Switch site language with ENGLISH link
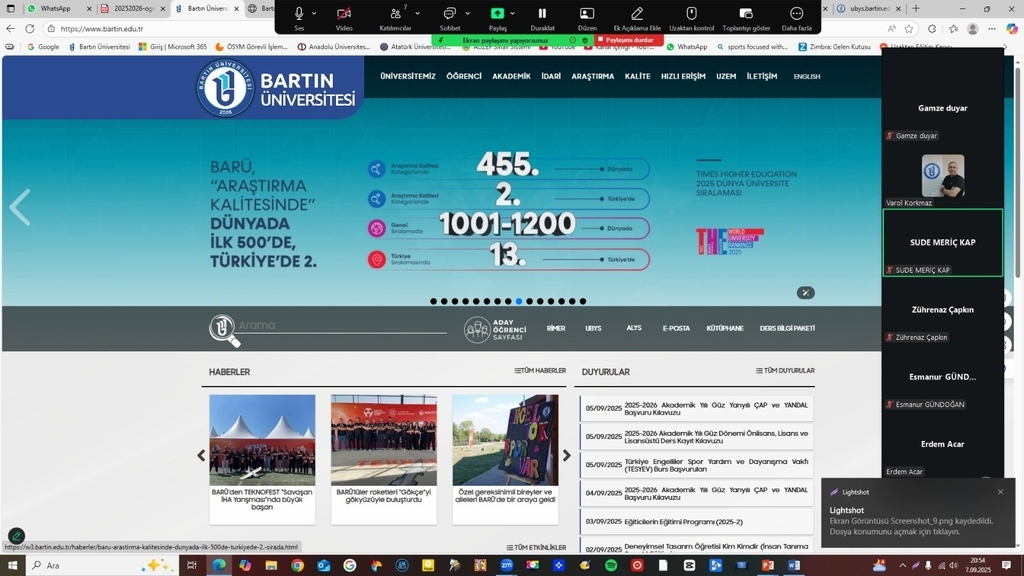The image size is (1024, 576). click(x=807, y=76)
